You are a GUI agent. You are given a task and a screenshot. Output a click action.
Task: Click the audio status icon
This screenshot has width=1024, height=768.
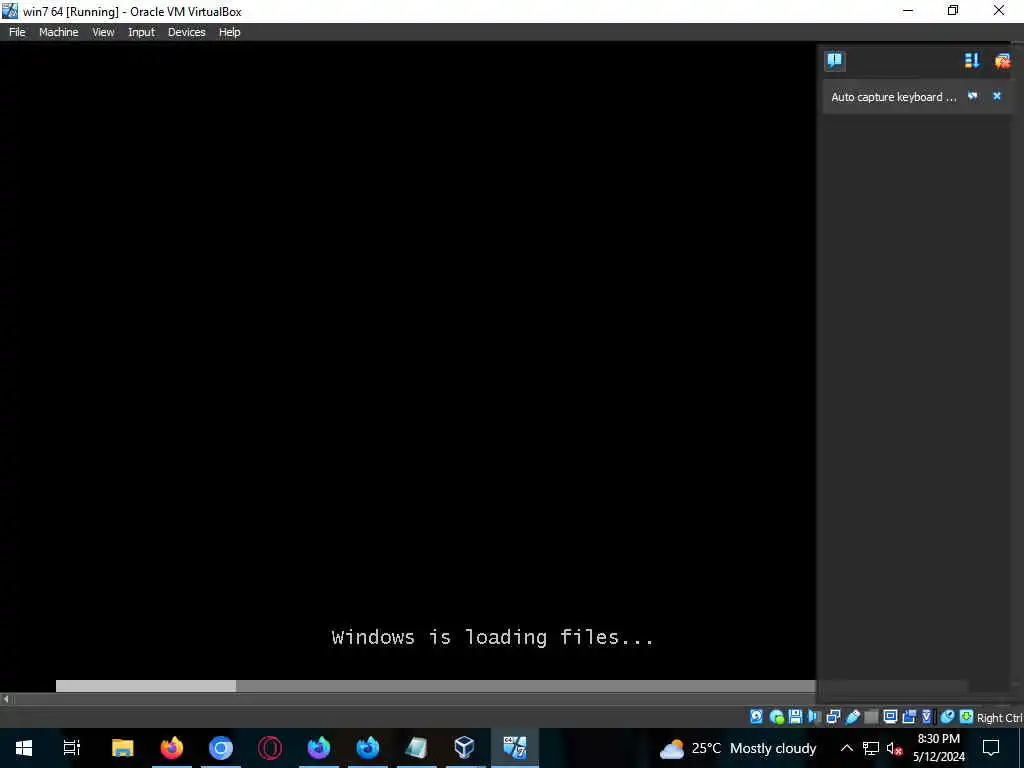[814, 716]
